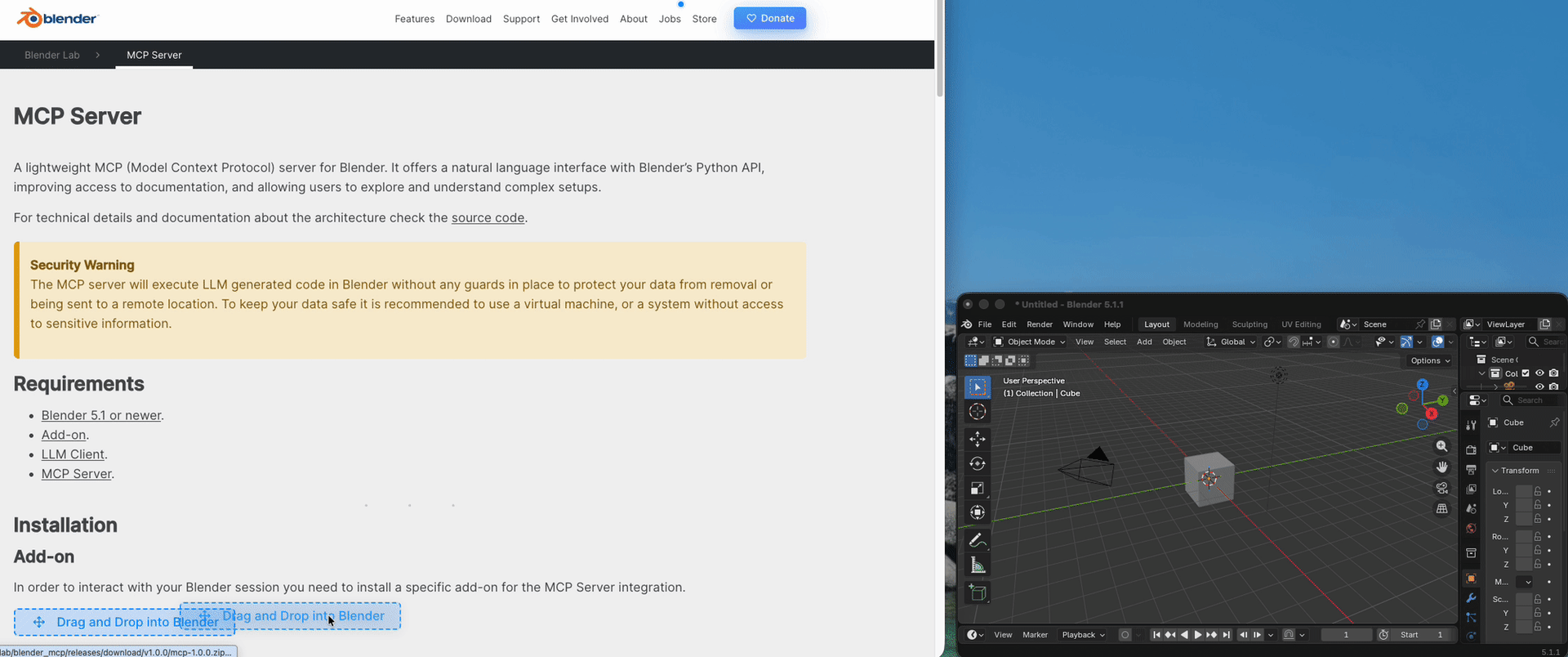The width and height of the screenshot is (1568, 657).
Task: Choose the Annotate pencil tool
Action: pos(978,541)
